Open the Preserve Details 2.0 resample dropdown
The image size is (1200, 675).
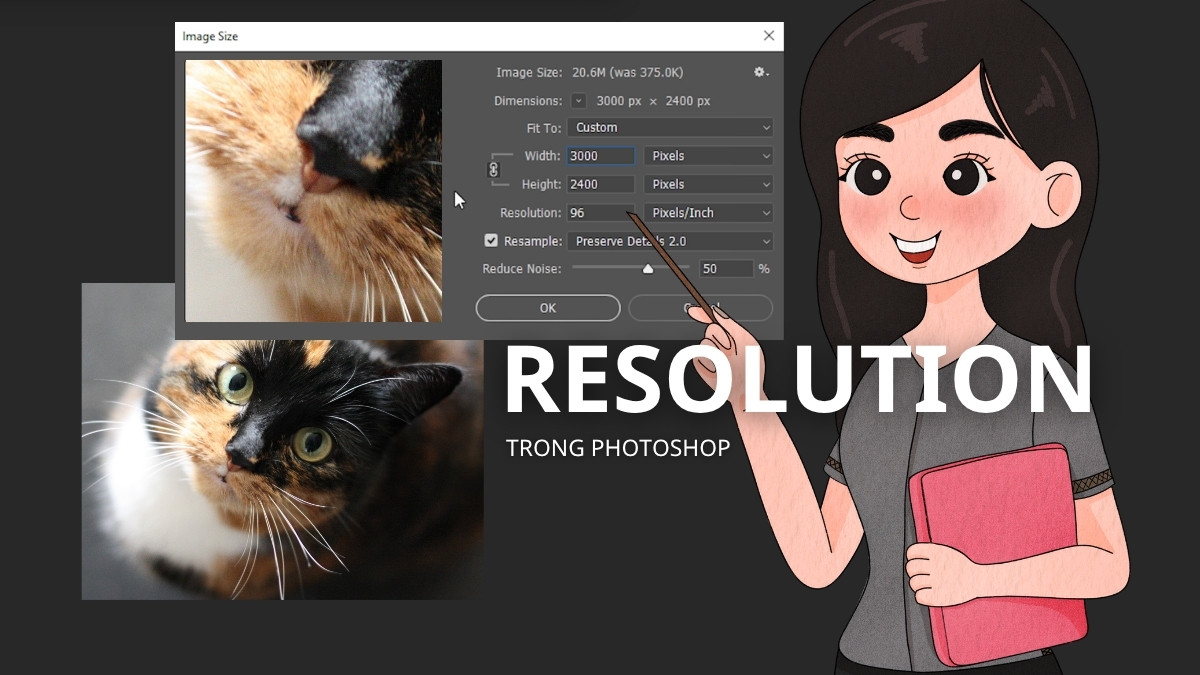670,241
